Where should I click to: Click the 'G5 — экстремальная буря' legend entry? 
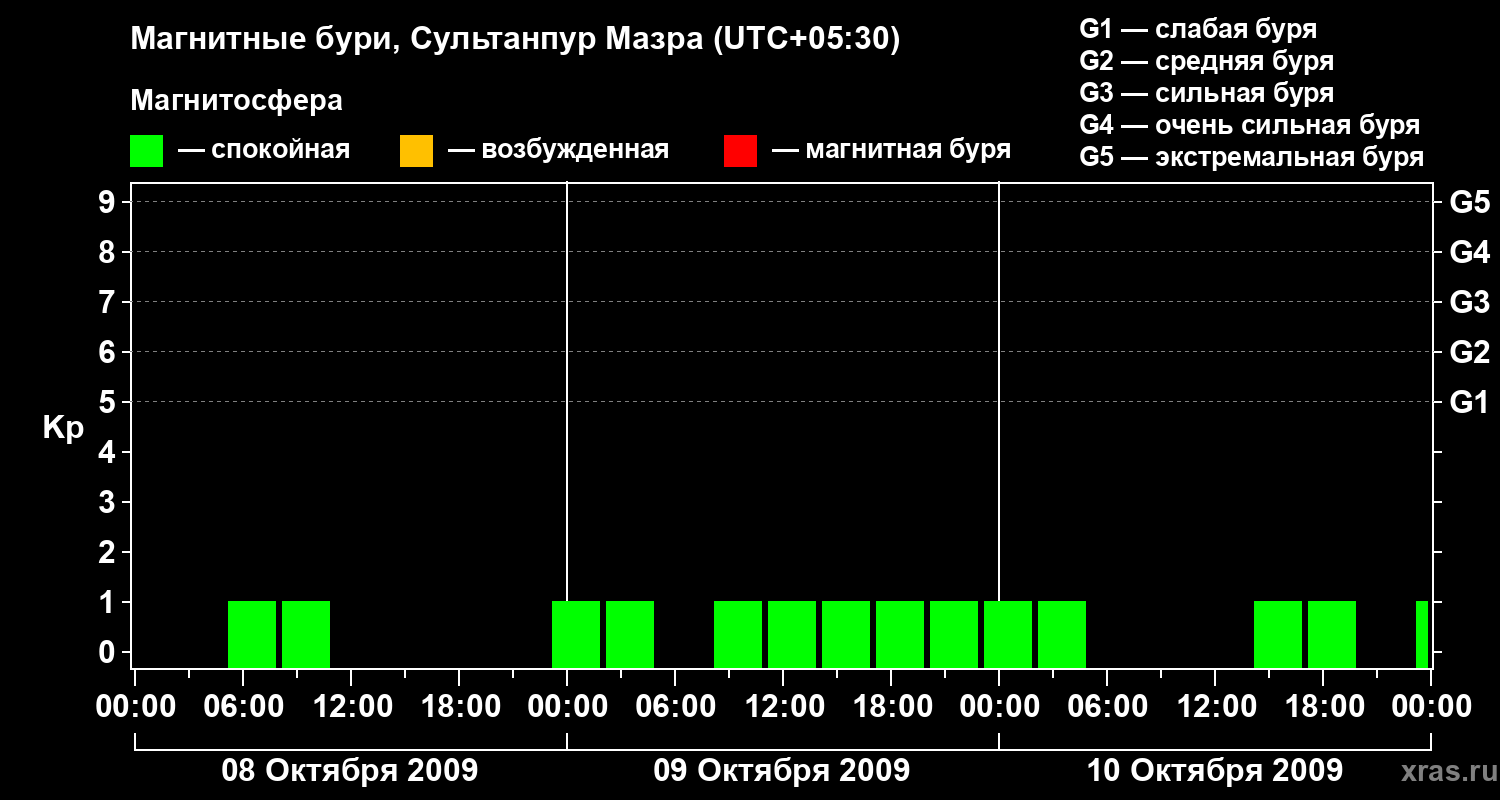(1251, 157)
